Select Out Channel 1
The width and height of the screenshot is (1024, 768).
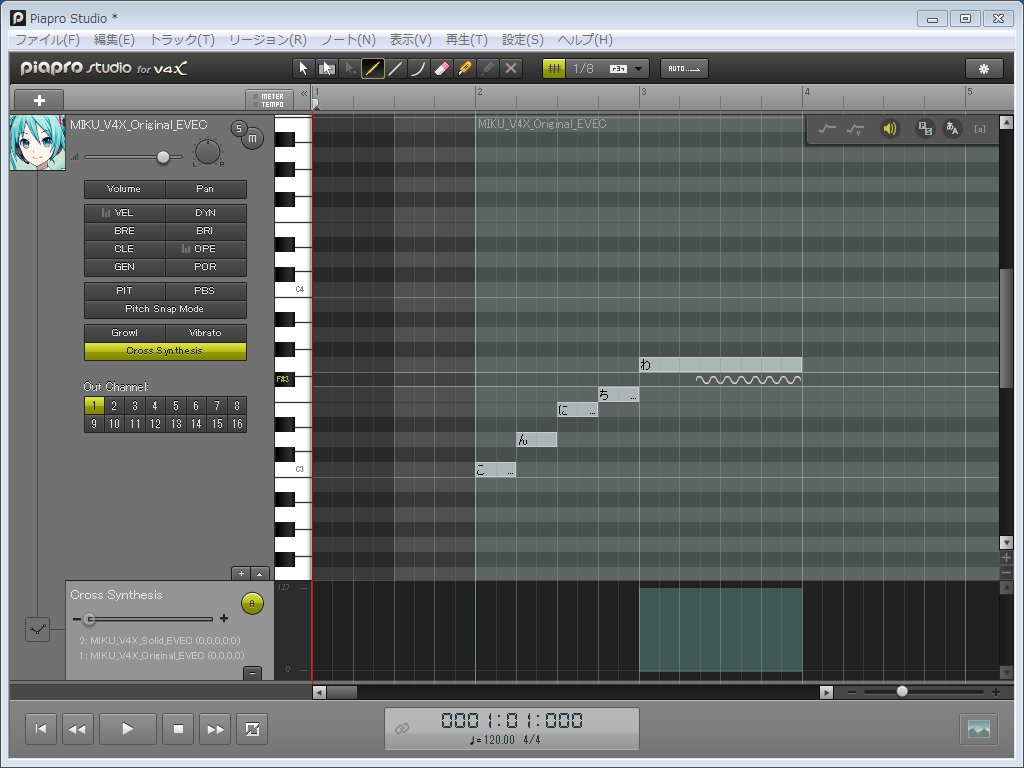(94, 406)
